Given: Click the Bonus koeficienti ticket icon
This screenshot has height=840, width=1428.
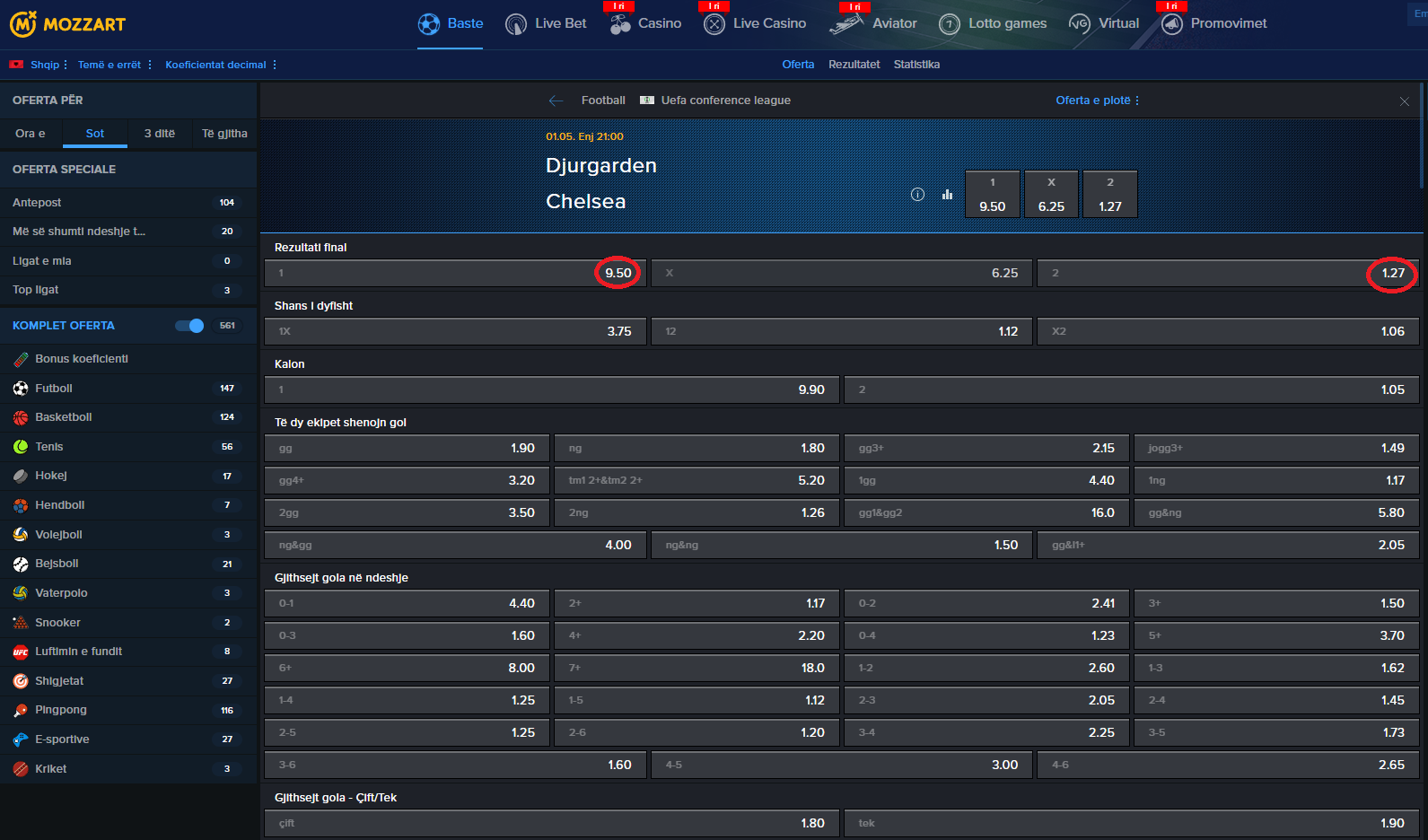Looking at the screenshot, I should click(x=21, y=359).
